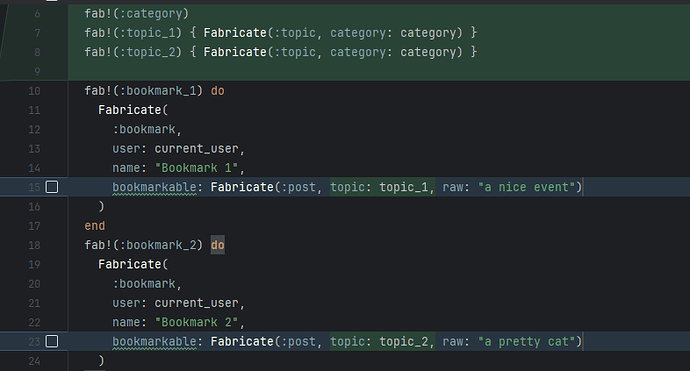Select gutter line number 8
Viewport: 690px width, 371px height.
point(37,52)
